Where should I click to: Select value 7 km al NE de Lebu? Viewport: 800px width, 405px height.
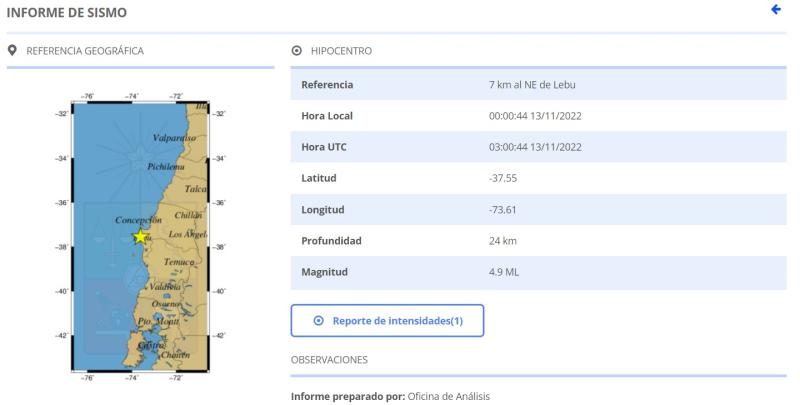point(532,85)
